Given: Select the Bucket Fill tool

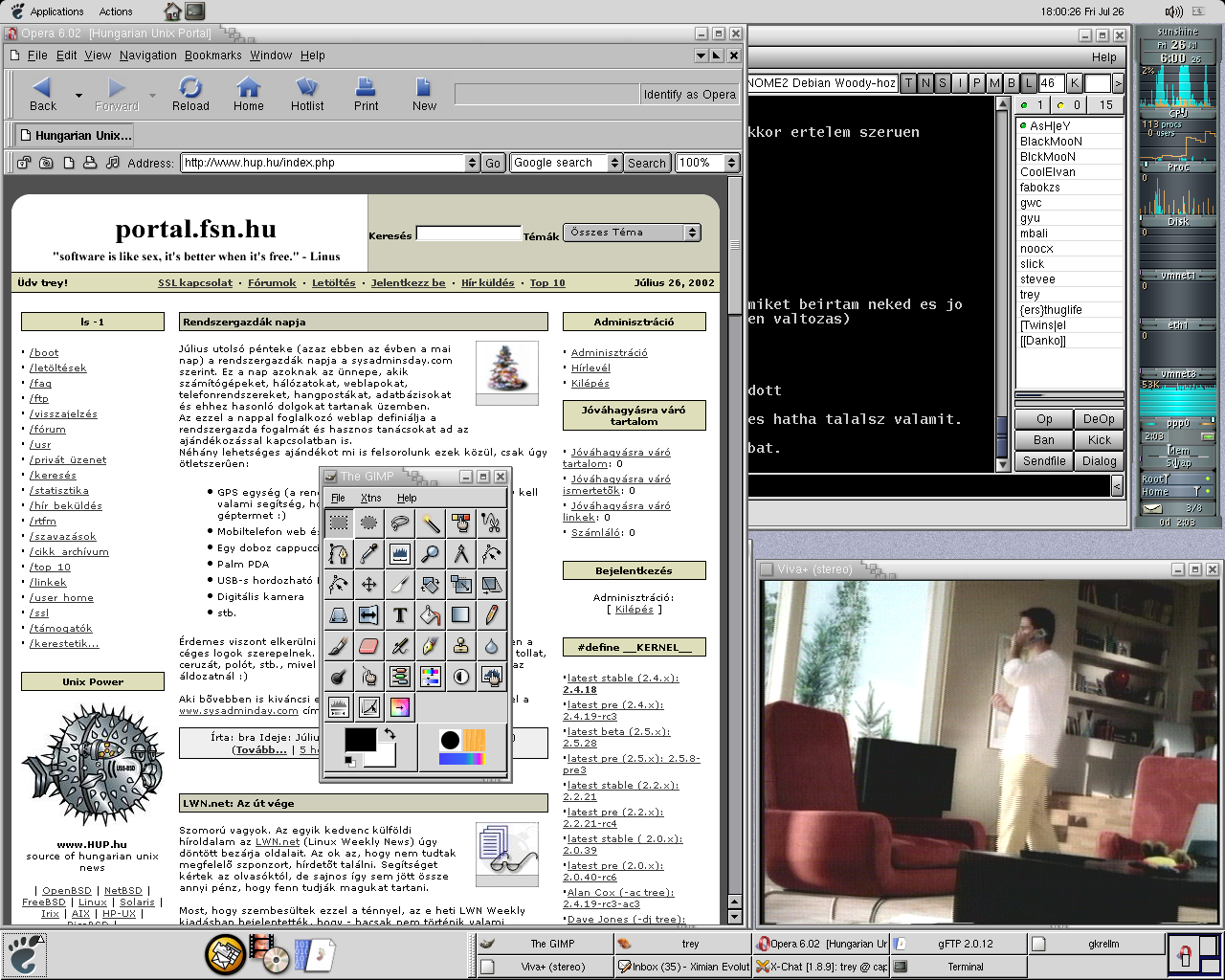Looking at the screenshot, I should coord(431,614).
